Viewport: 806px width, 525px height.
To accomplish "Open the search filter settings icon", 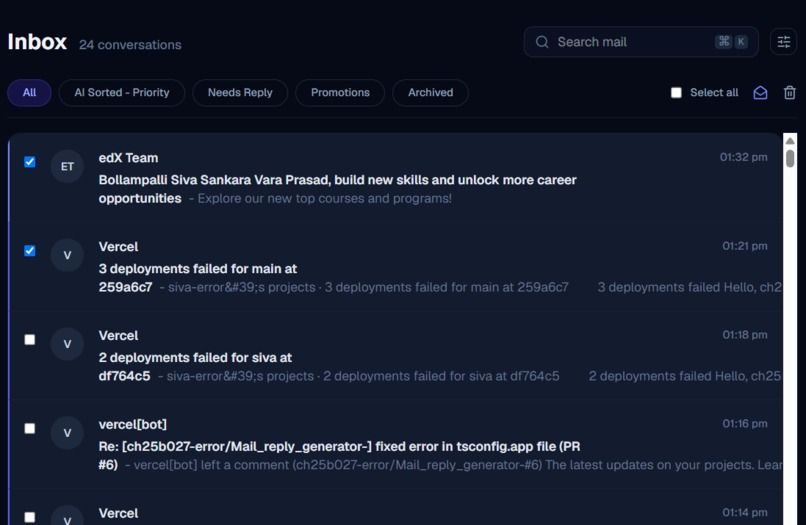I will pos(783,42).
